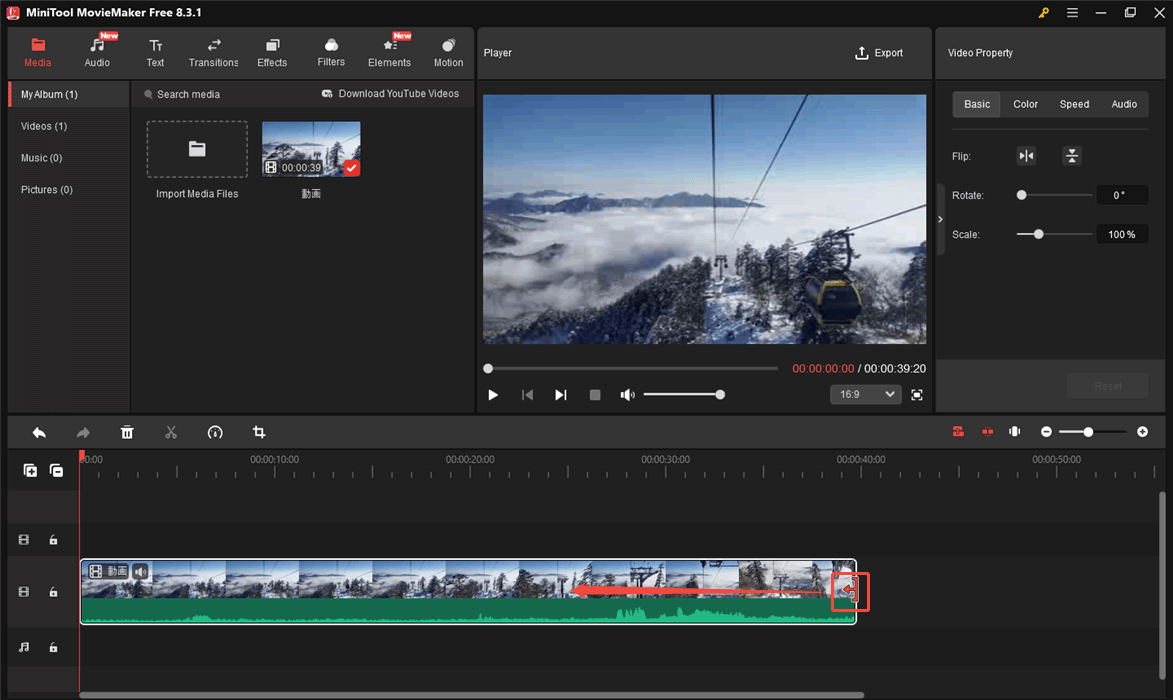Click Download YouTube Videos link
This screenshot has height=700, width=1173.
(390, 94)
